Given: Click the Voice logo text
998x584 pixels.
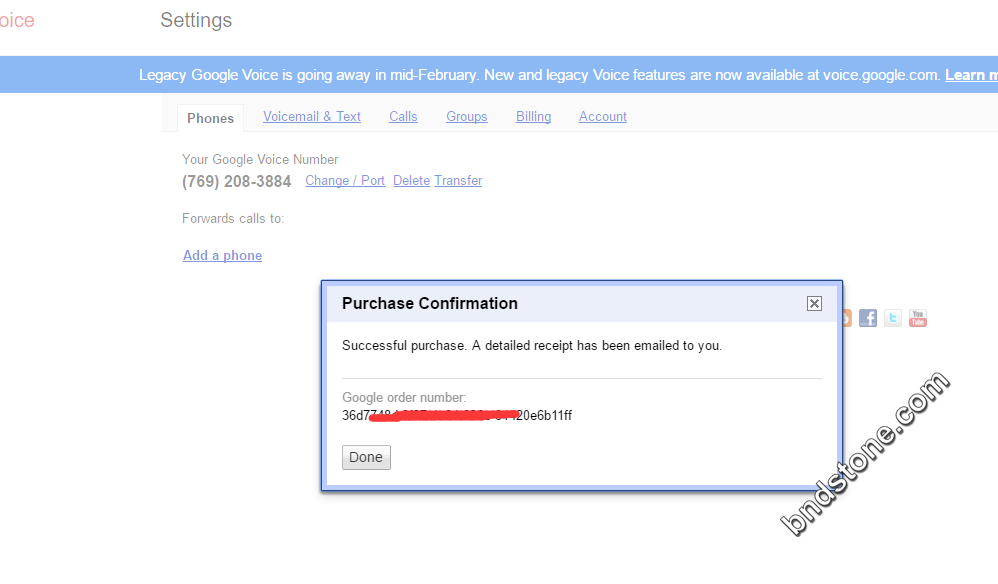Looking at the screenshot, I should [x=17, y=20].
